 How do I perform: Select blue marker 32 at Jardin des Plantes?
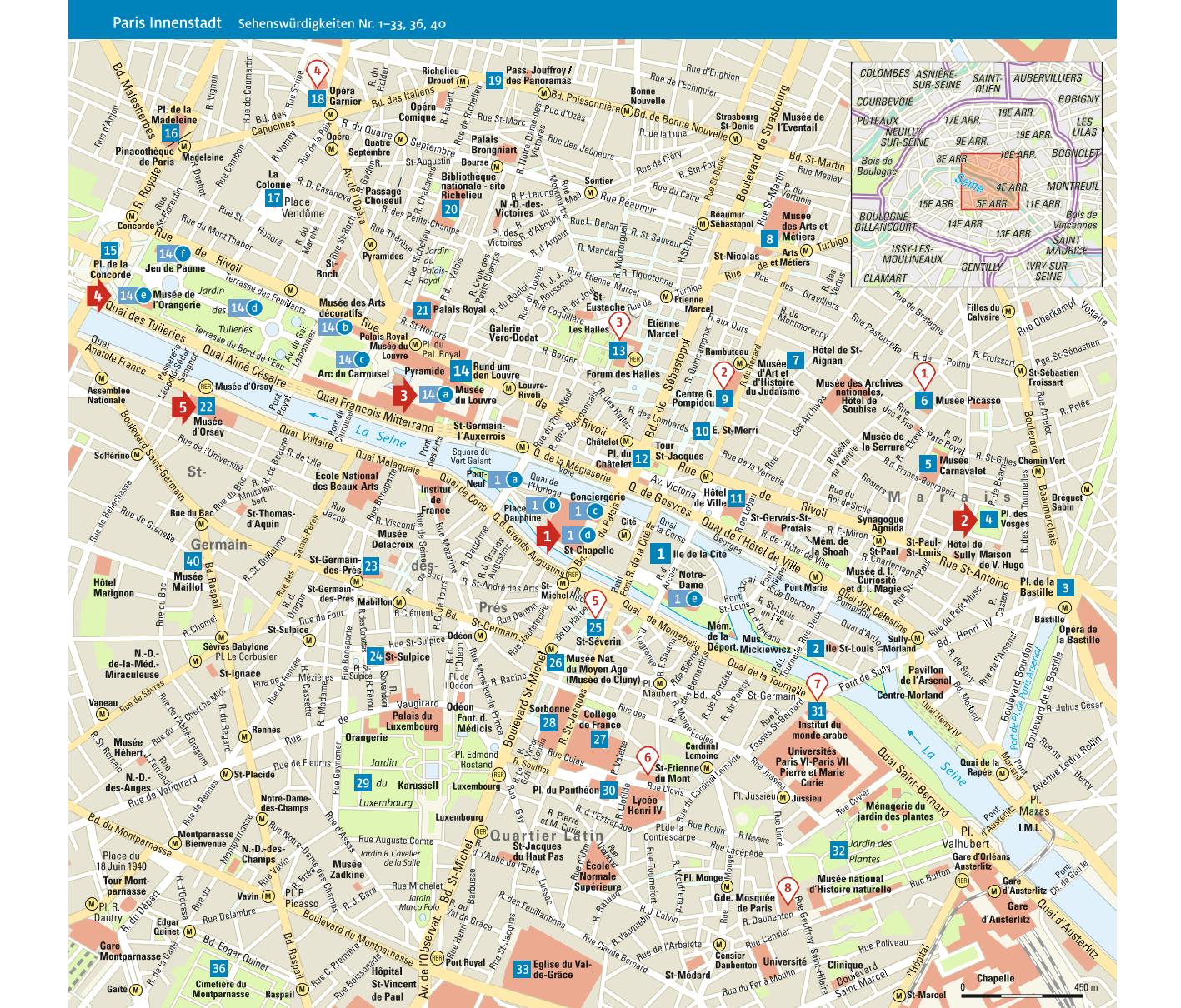tap(838, 851)
